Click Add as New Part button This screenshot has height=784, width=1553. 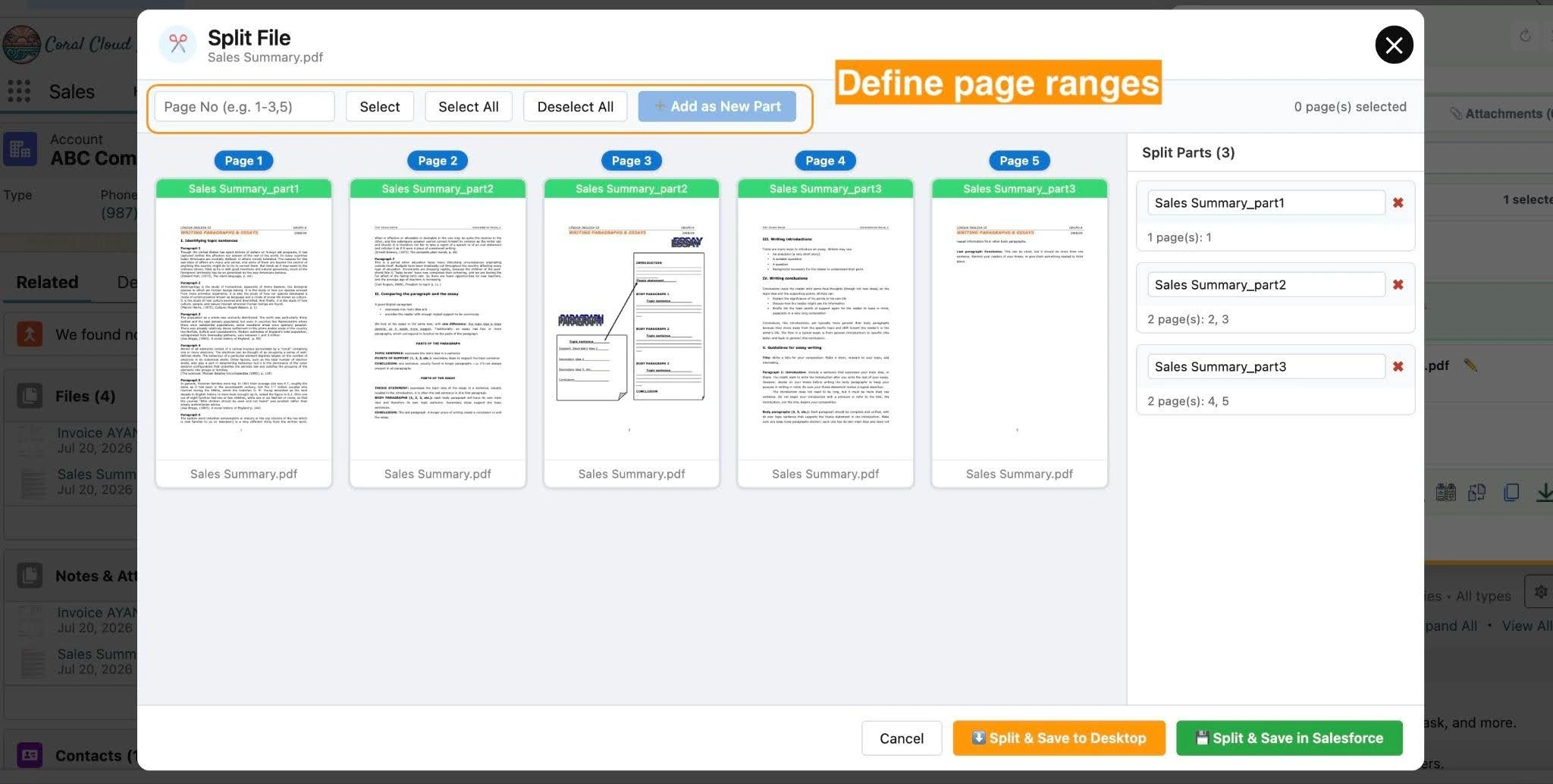coord(717,106)
